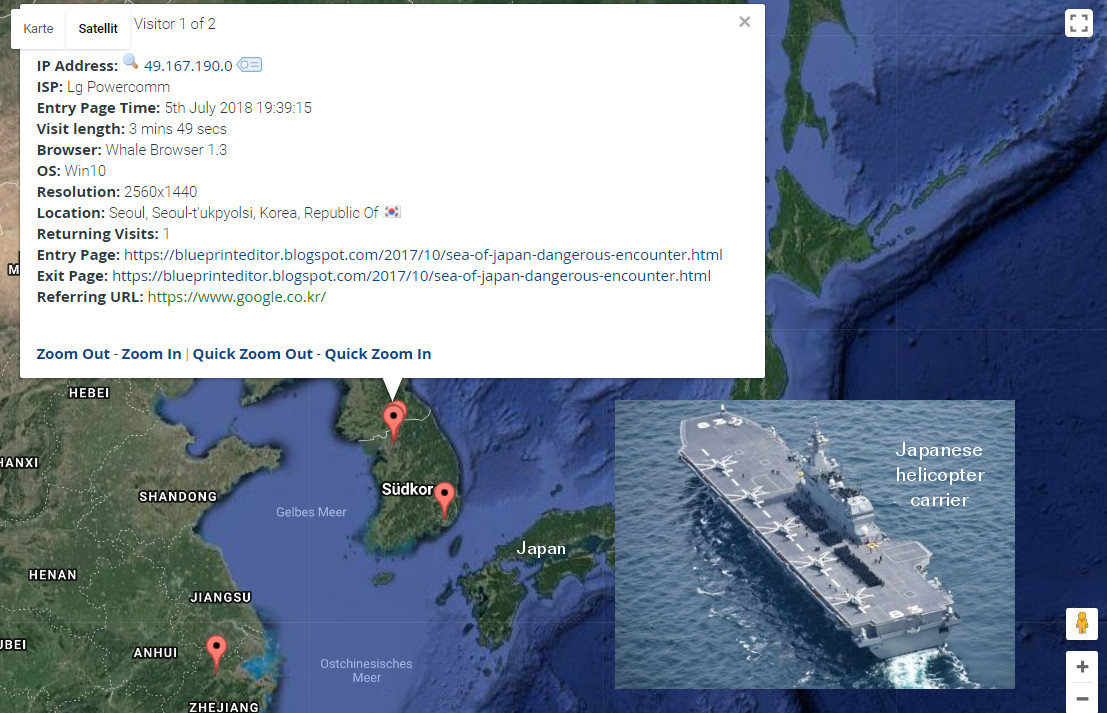The width and height of the screenshot is (1107, 713).
Task: Select the red marker near Seoul
Action: (393, 422)
